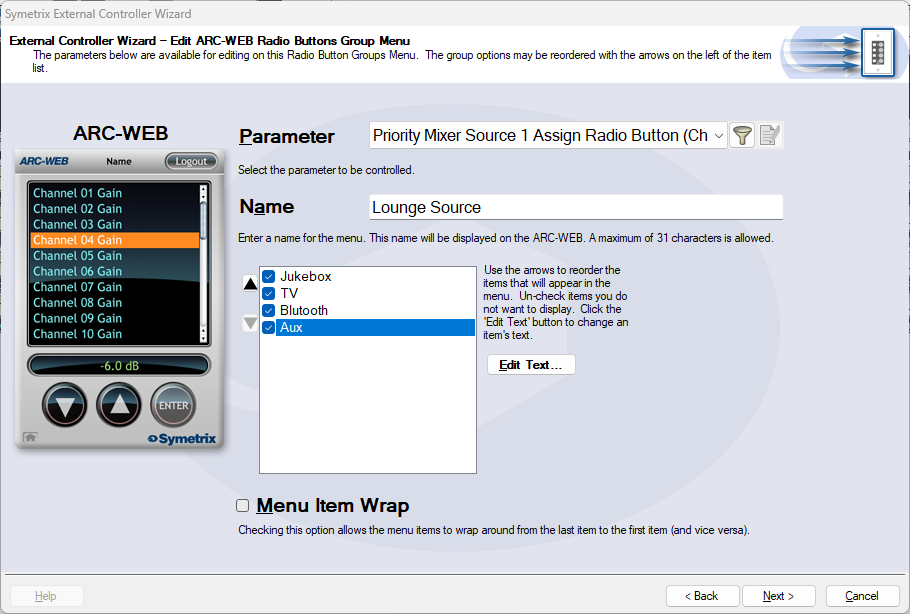Click the Edit Text button
Image resolution: width=910 pixels, height=614 pixels.
pyautogui.click(x=531, y=365)
